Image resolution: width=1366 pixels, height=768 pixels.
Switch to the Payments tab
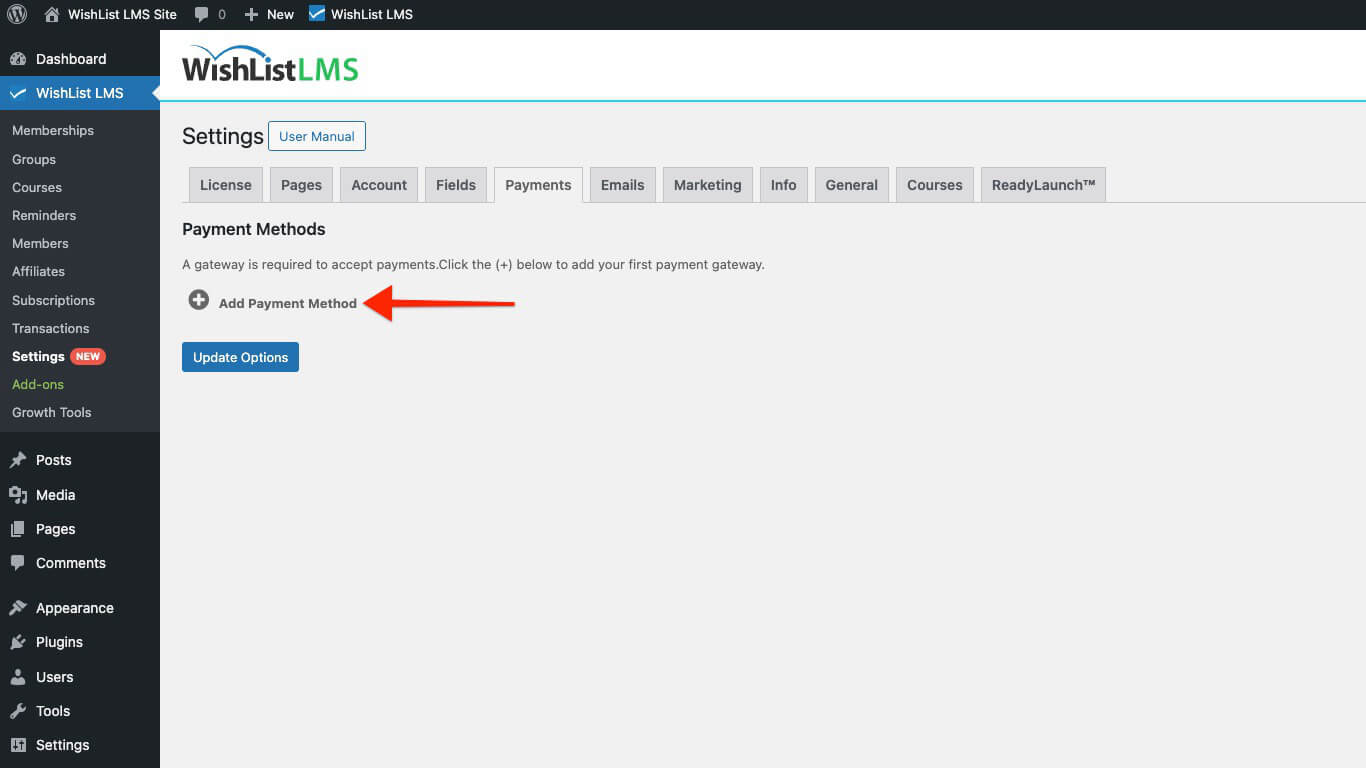(538, 184)
